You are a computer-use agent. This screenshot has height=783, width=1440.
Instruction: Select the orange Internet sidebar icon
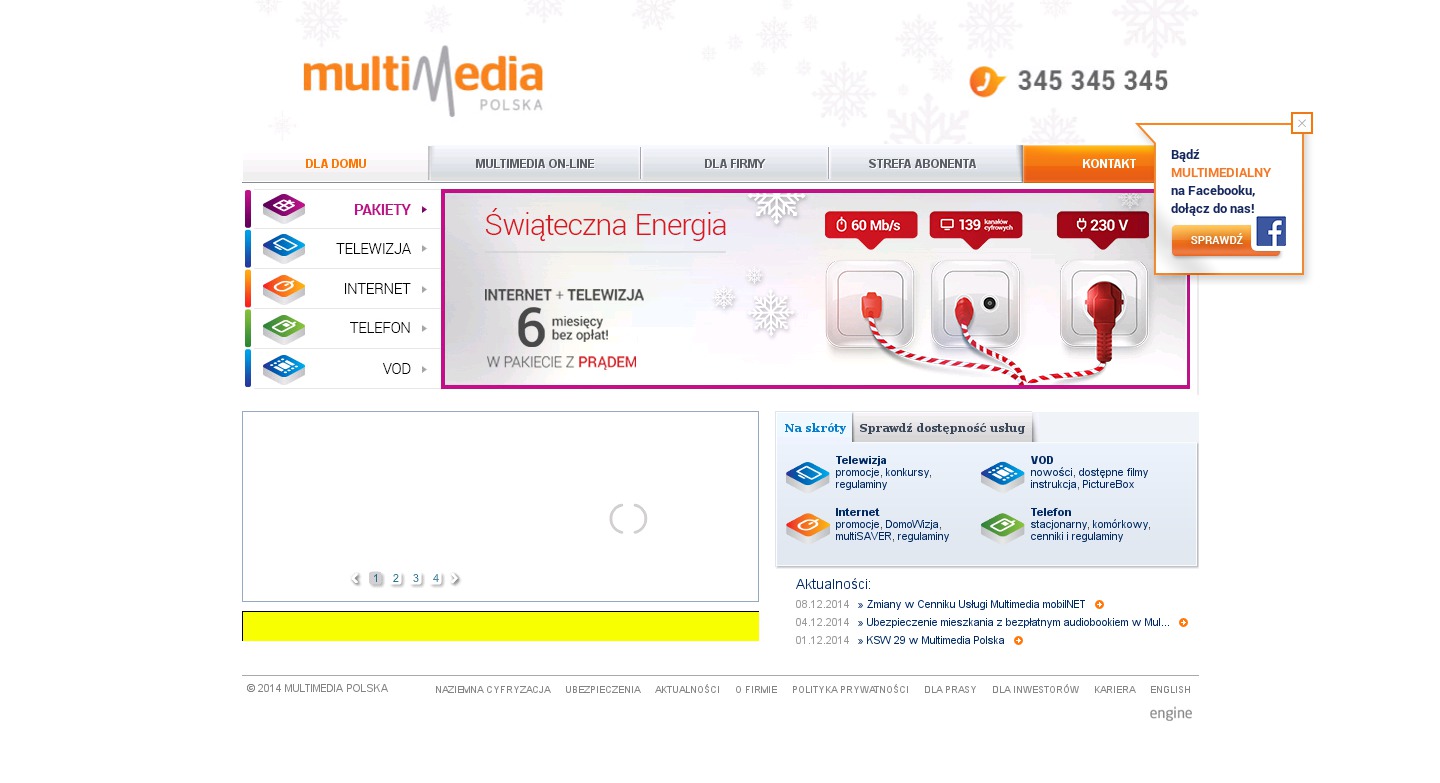pos(284,288)
